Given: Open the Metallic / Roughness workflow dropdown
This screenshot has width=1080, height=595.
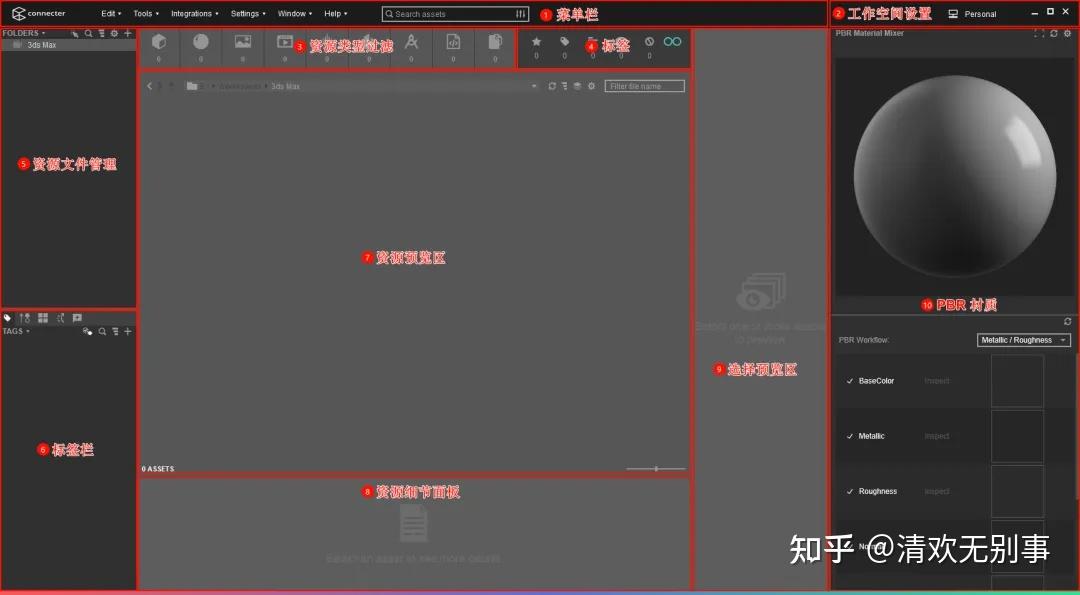Looking at the screenshot, I should coord(1023,340).
